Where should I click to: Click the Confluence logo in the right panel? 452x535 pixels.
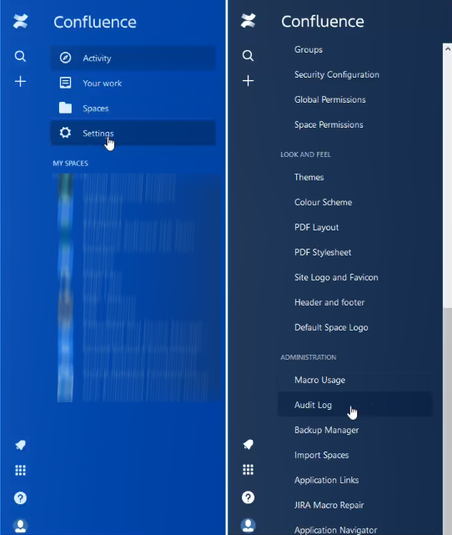coord(248,21)
